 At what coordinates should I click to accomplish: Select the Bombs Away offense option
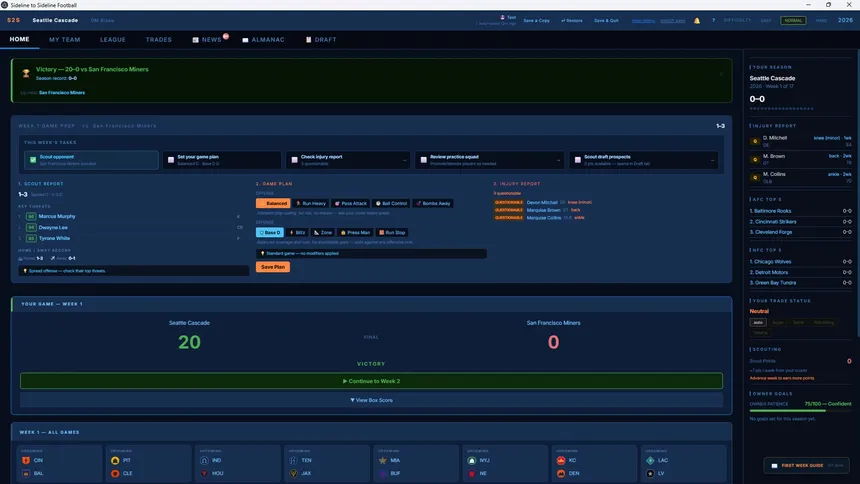click(433, 203)
